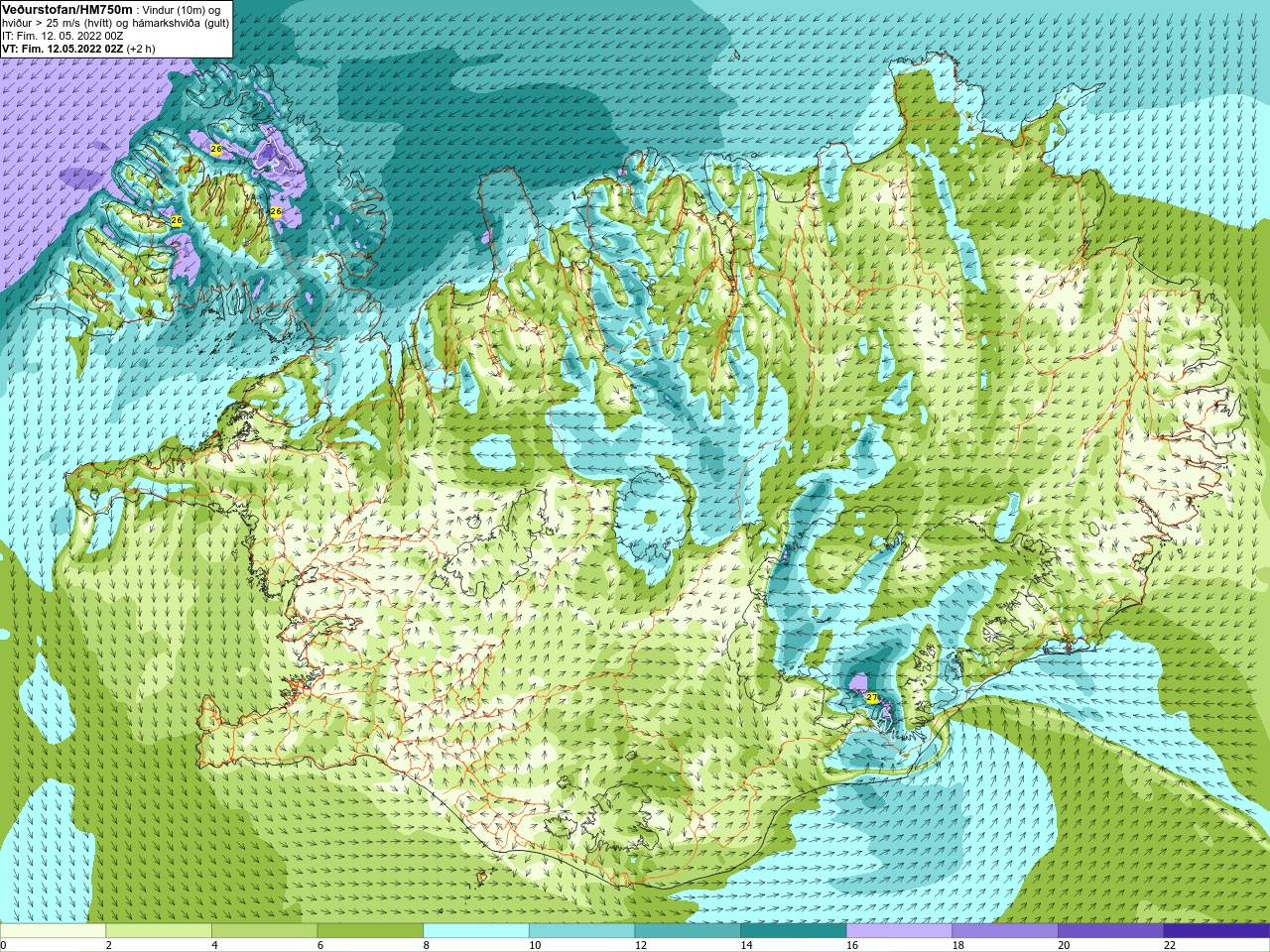Click the legend scale number 8

(427, 945)
